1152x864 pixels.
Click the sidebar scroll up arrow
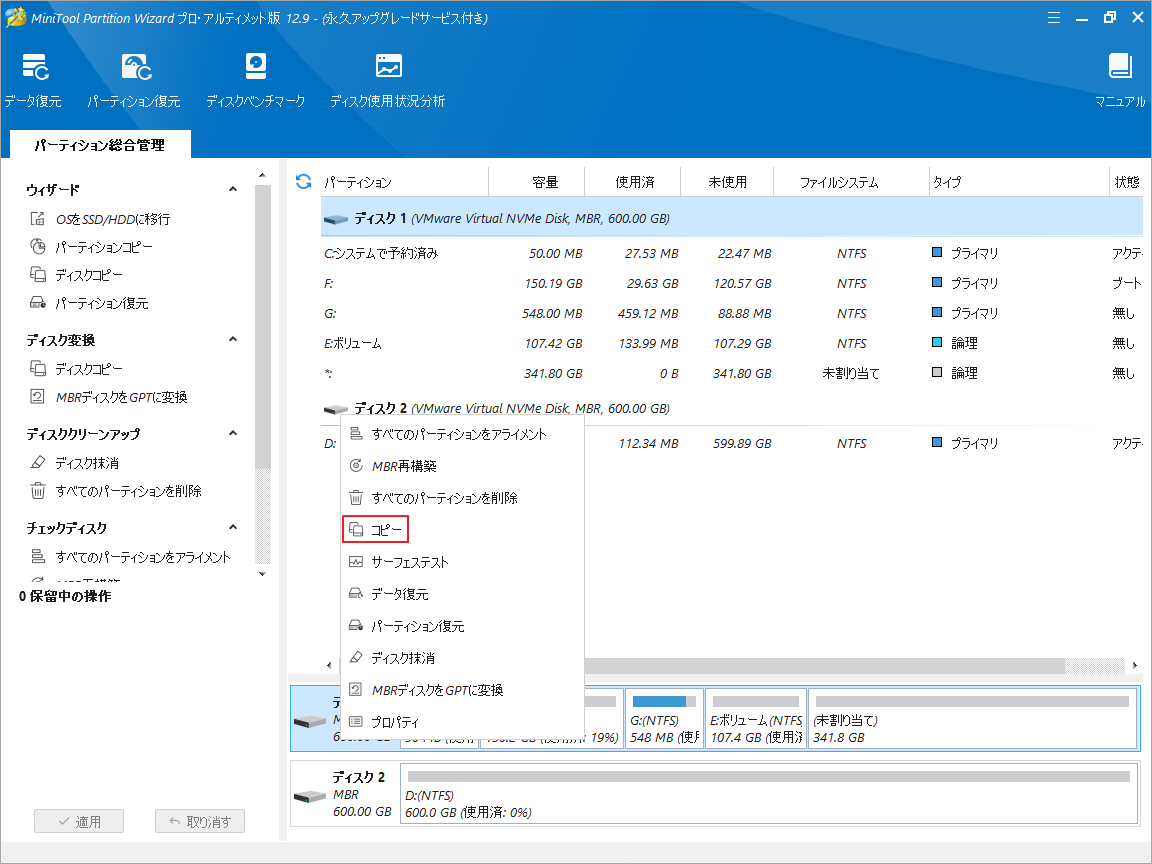(x=262, y=175)
